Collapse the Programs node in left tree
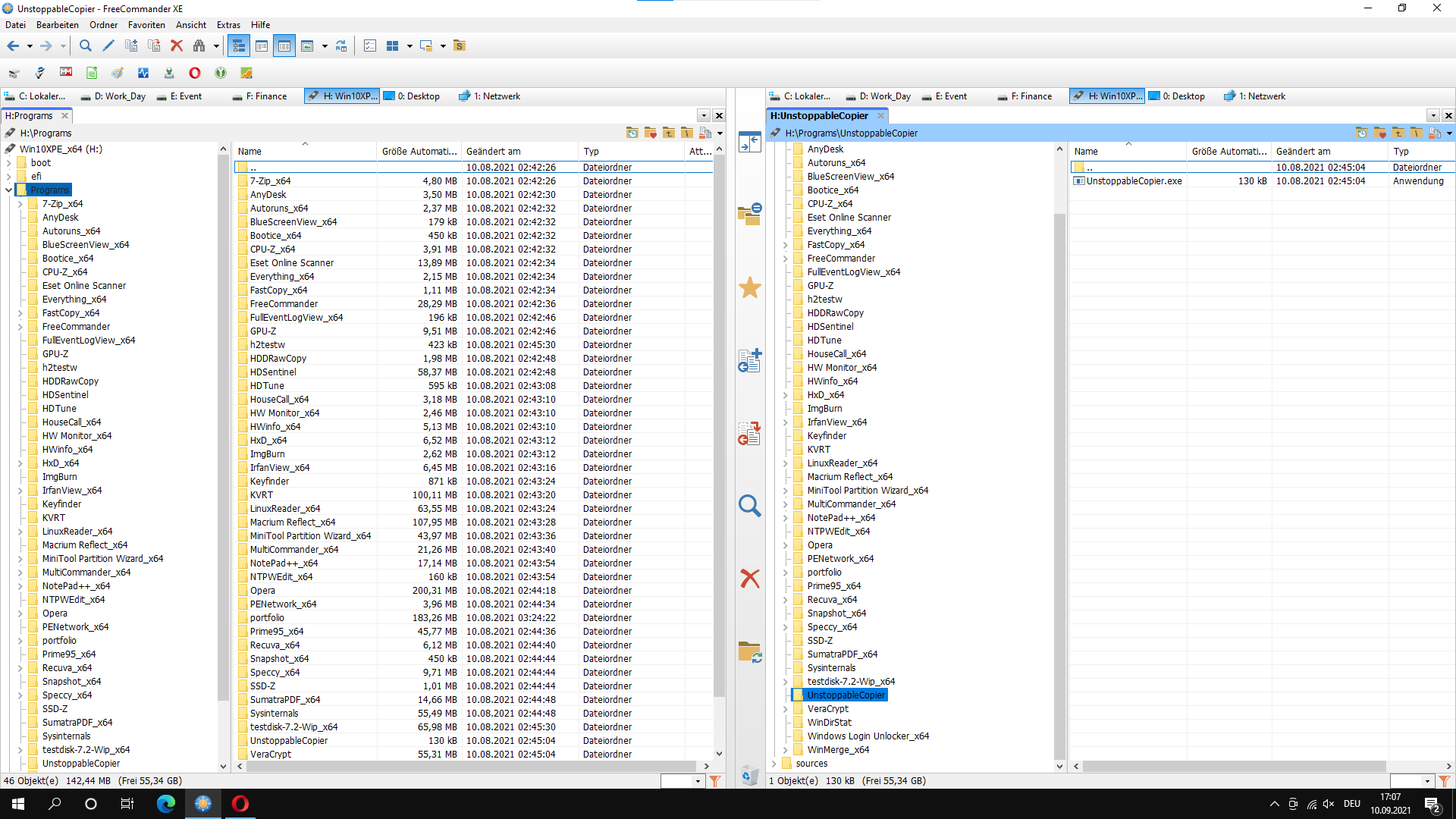The height and width of the screenshot is (819, 1456). [9, 190]
